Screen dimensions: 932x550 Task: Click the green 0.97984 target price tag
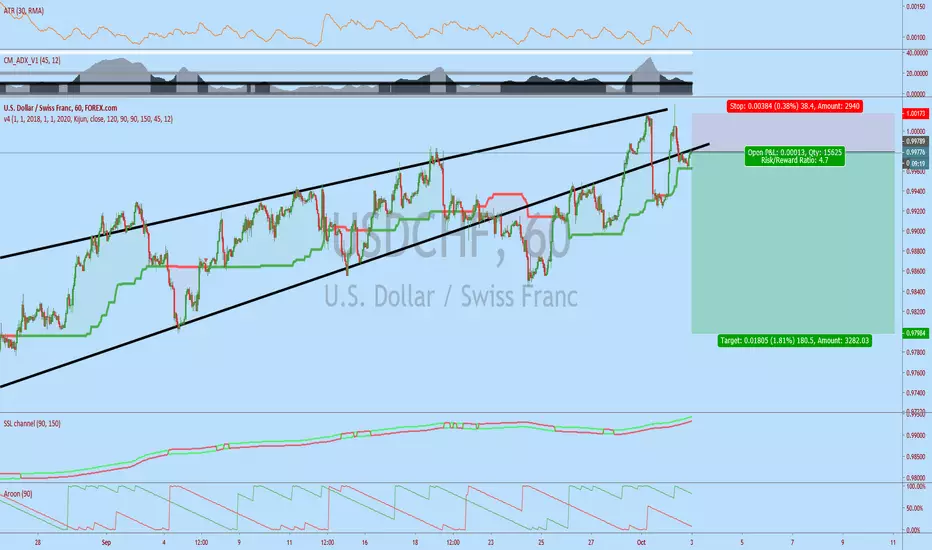coord(916,333)
